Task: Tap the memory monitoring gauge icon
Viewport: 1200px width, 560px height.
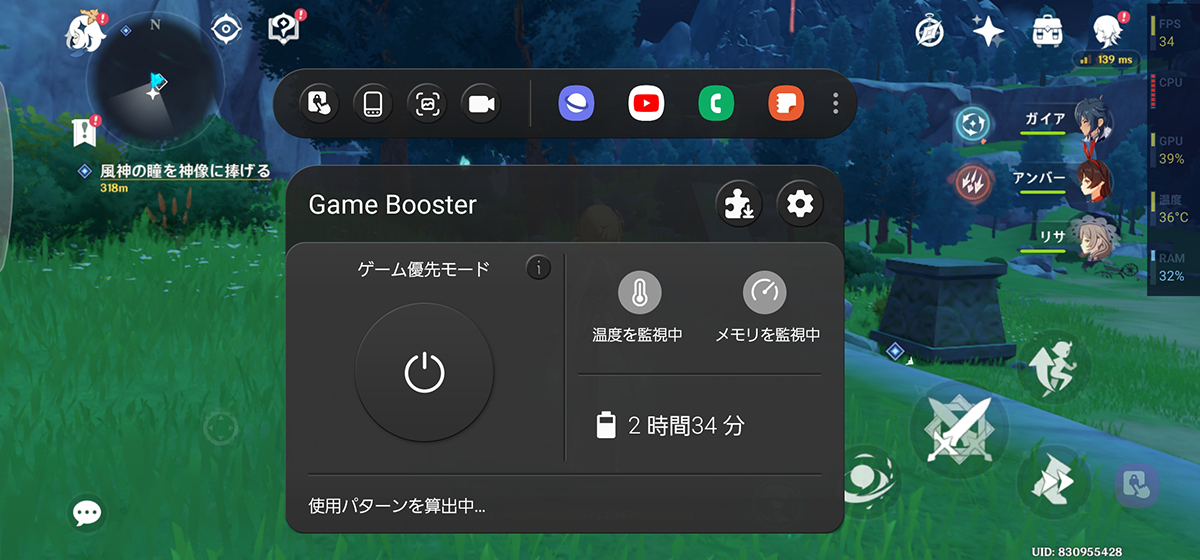Action: tap(764, 293)
